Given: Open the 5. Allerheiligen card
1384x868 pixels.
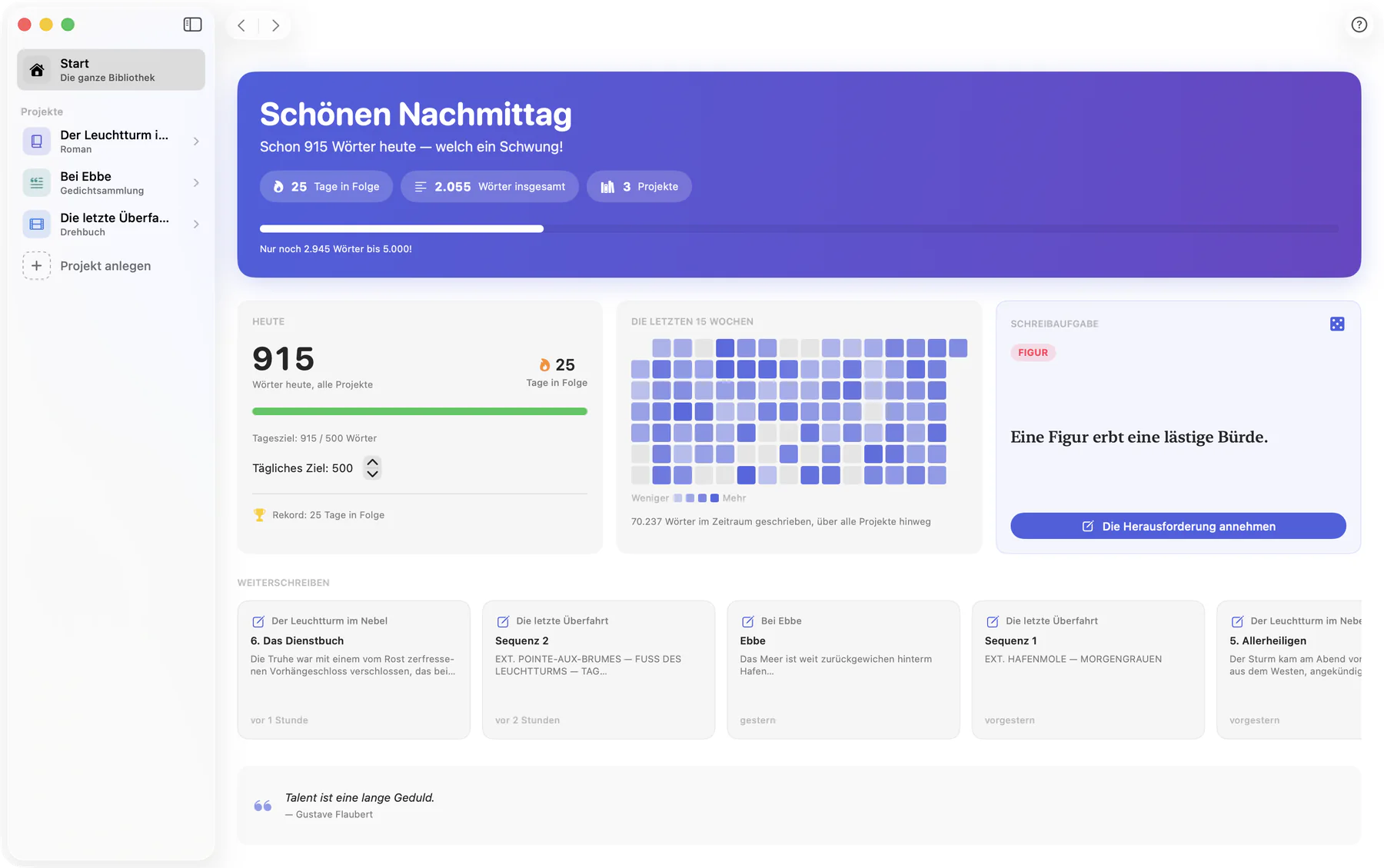Looking at the screenshot, I should point(1289,670).
